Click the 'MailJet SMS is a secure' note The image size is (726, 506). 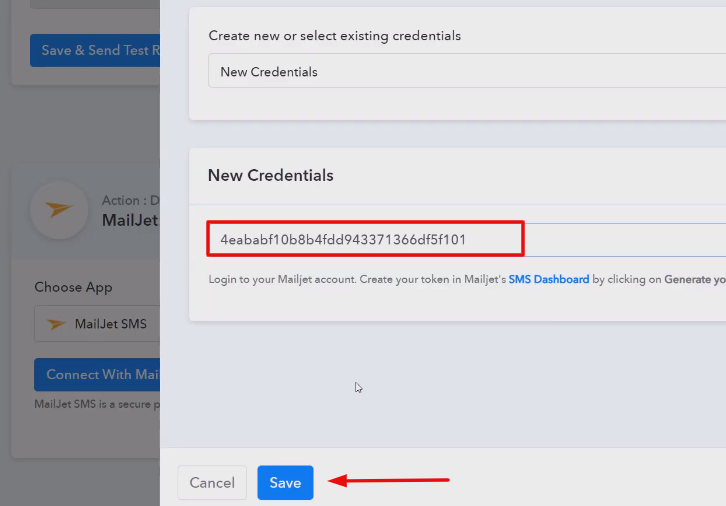97,404
